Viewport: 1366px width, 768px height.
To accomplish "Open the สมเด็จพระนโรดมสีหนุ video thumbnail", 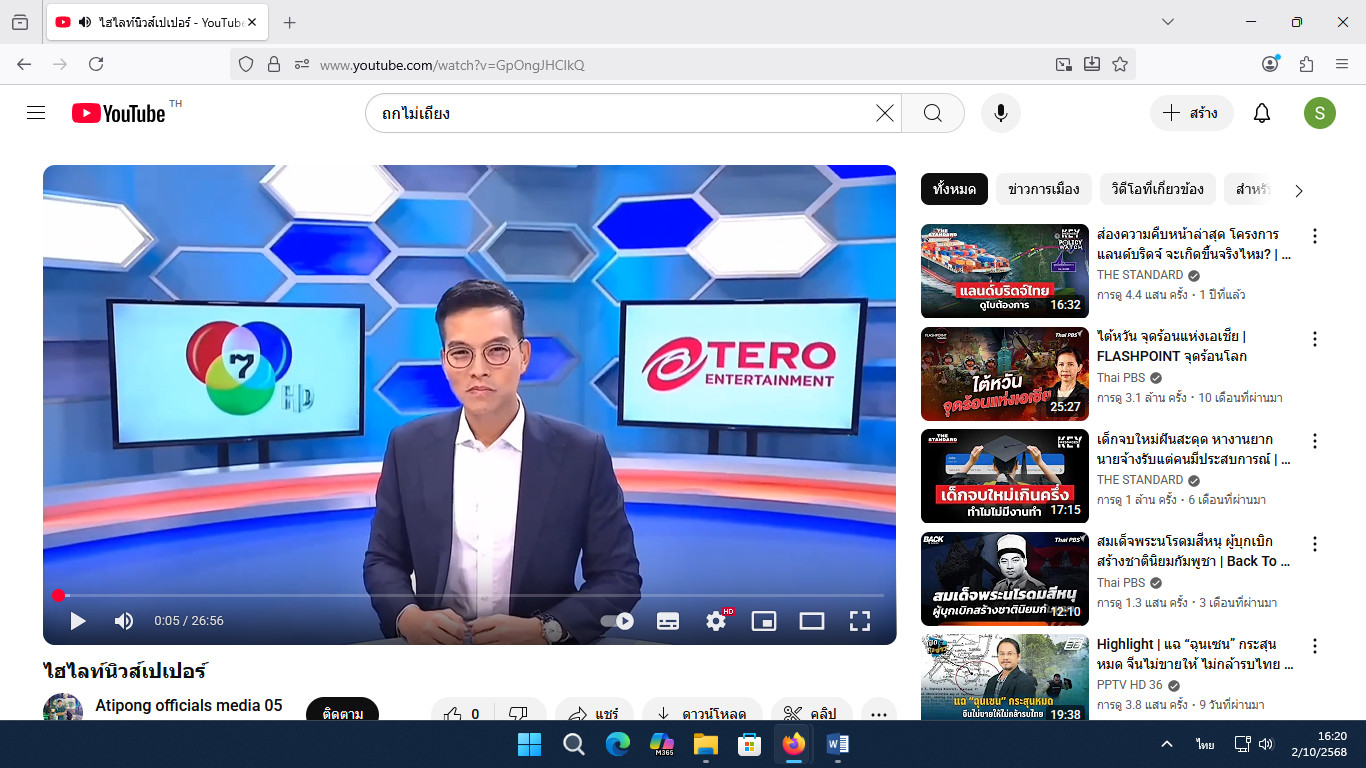I will pos(1005,579).
